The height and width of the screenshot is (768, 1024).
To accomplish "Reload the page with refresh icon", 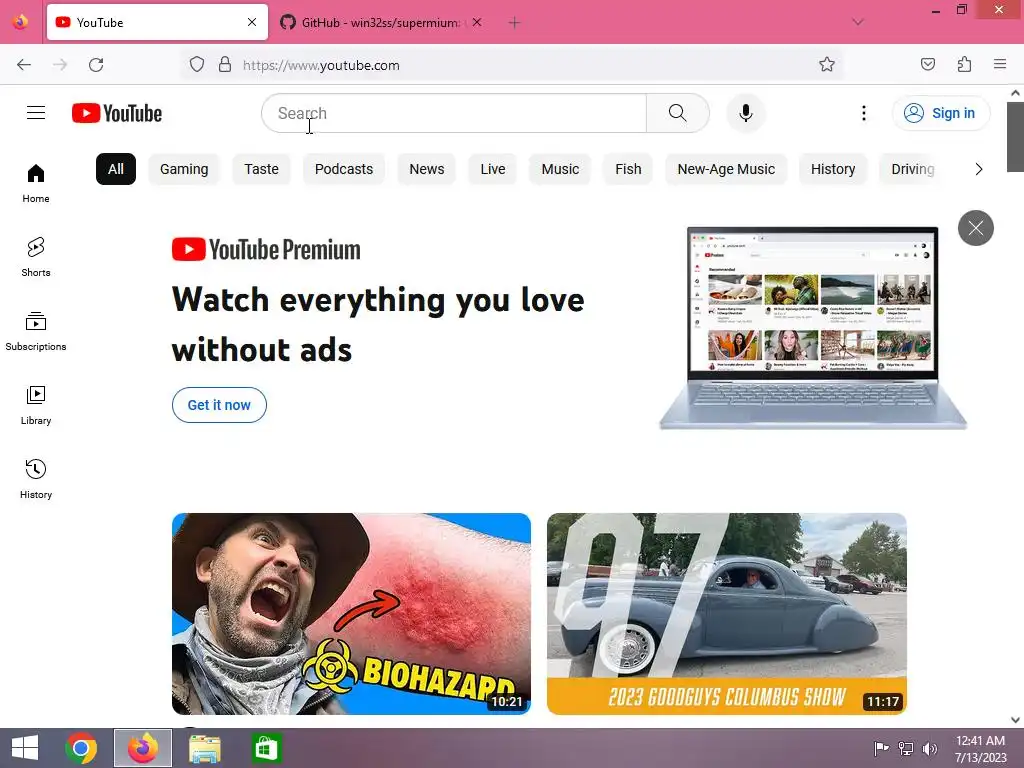I will point(96,65).
